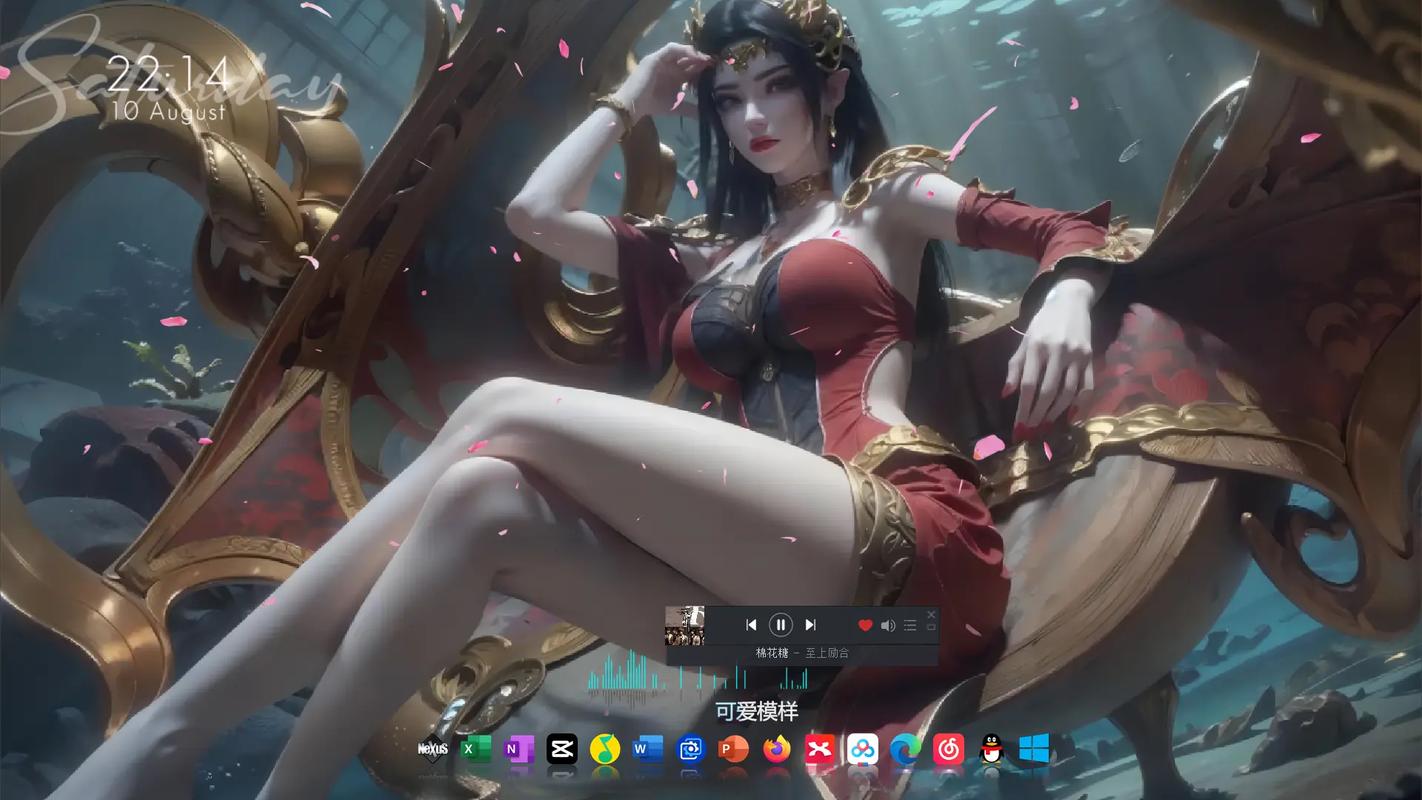This screenshot has height=800, width=1422.
Task: Restore full player window from mini player
Action: tap(932, 627)
